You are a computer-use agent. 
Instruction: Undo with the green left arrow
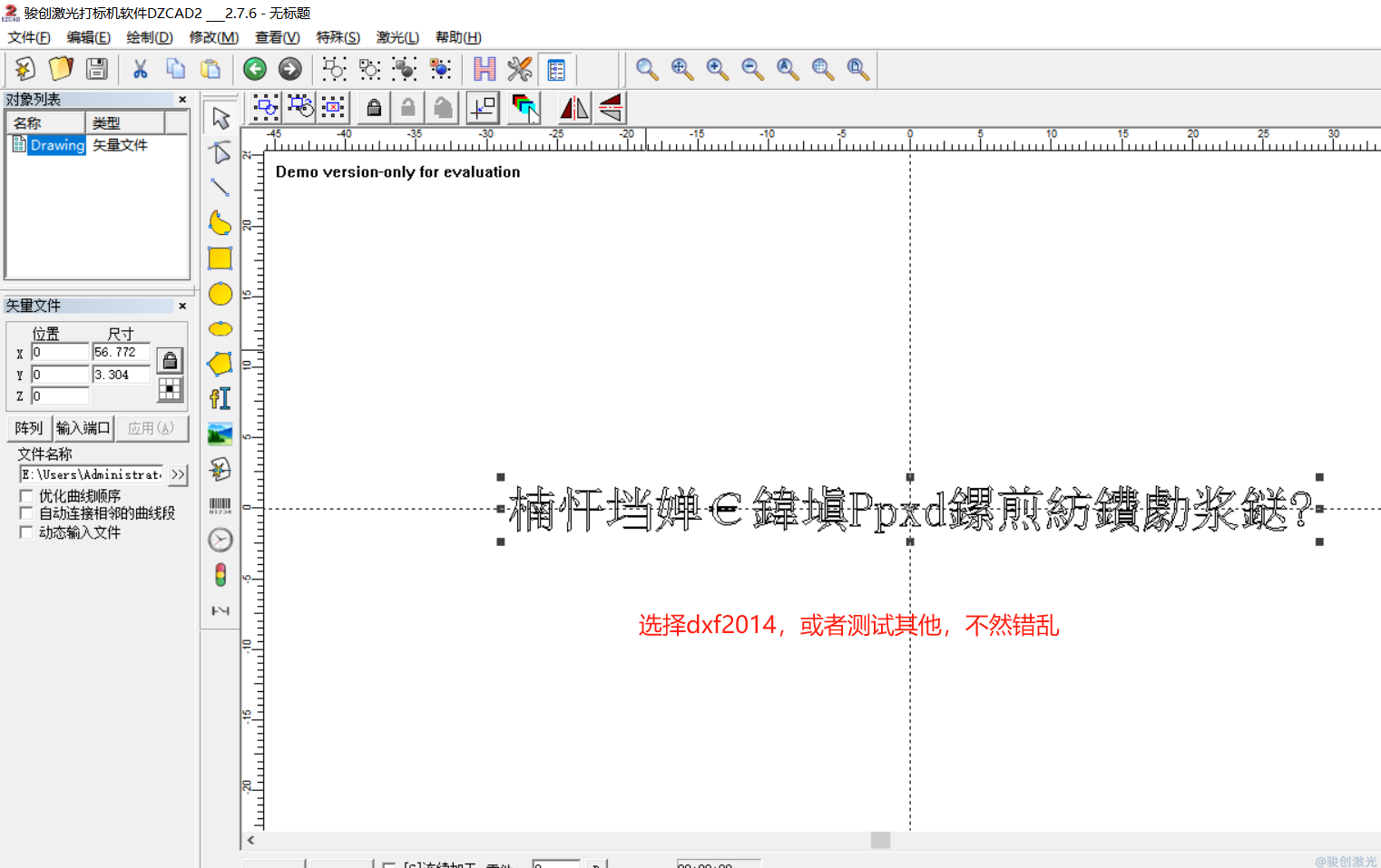pos(255,69)
